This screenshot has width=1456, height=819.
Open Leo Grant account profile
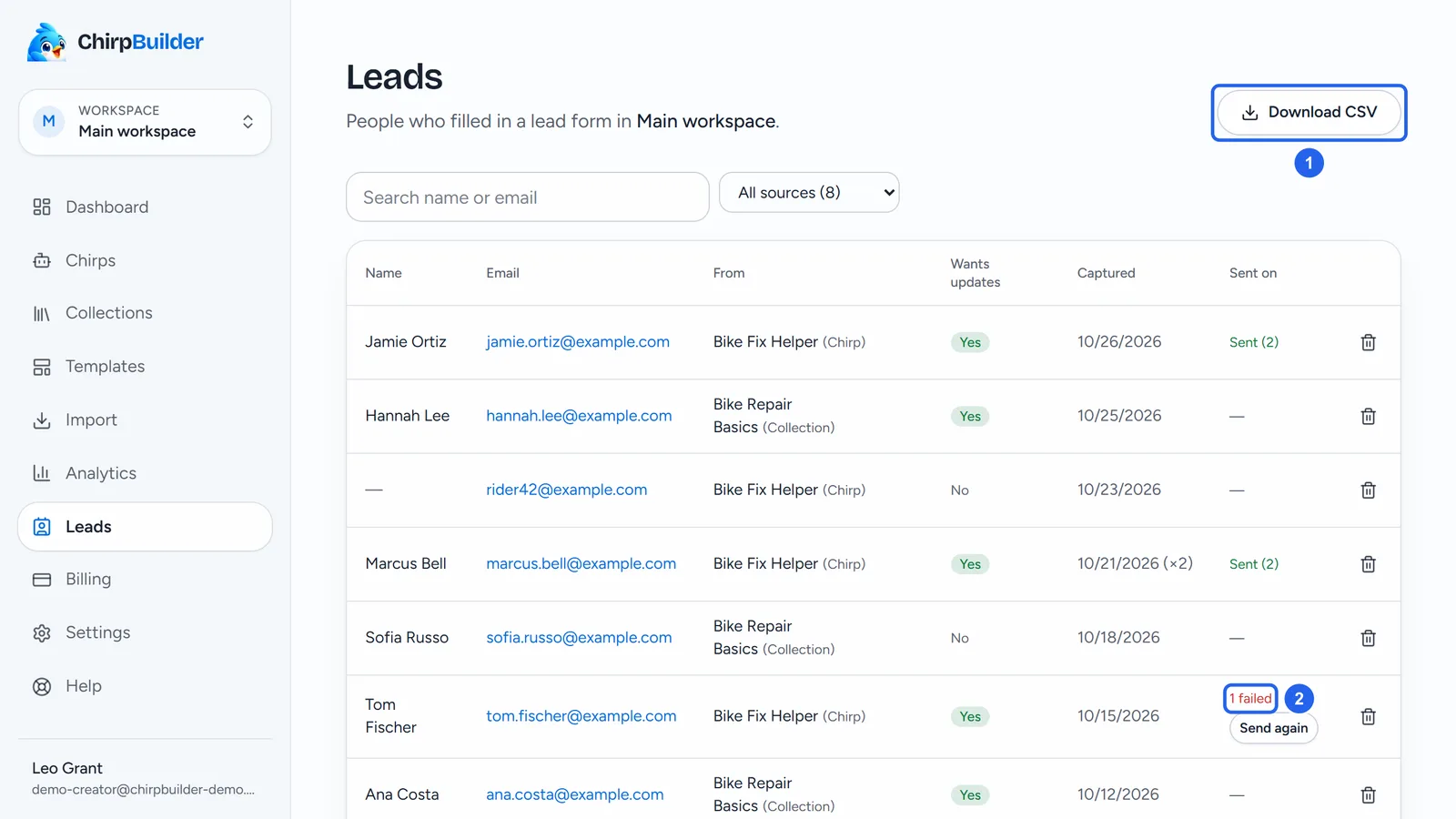point(145,778)
